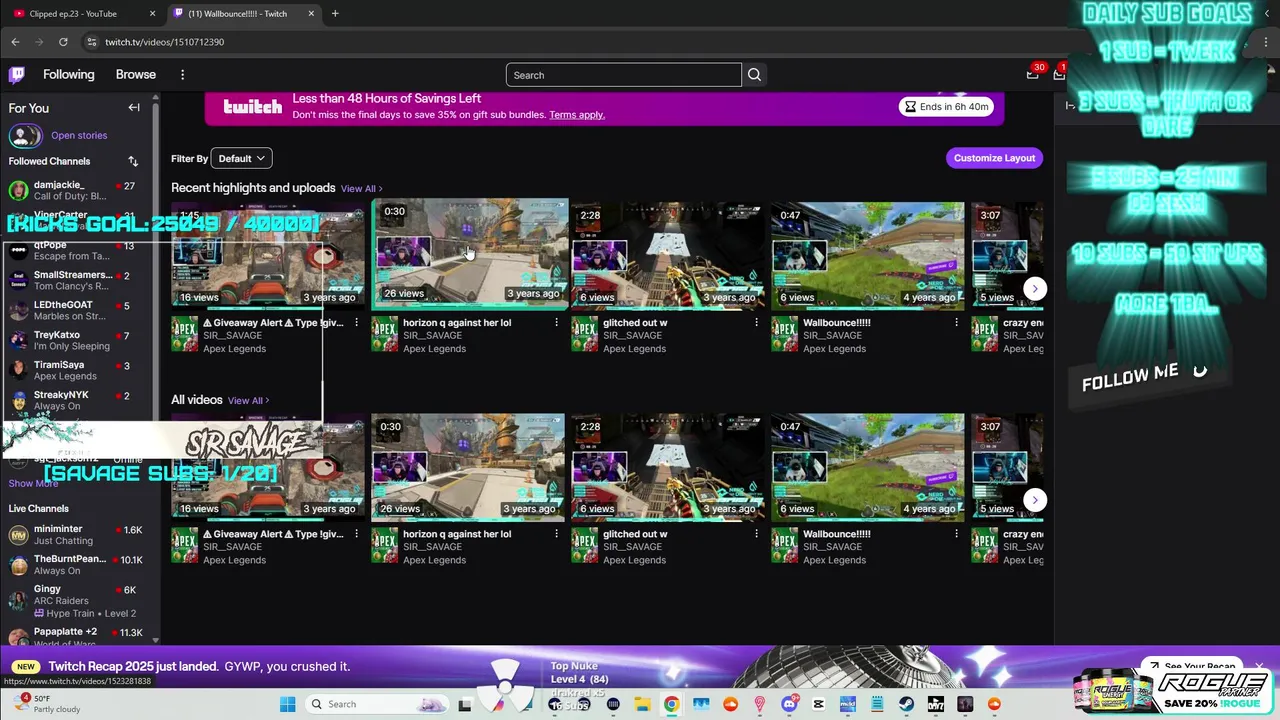This screenshot has width=1280, height=720.
Task: Open Chrome from the taskbar
Action: pos(671,704)
